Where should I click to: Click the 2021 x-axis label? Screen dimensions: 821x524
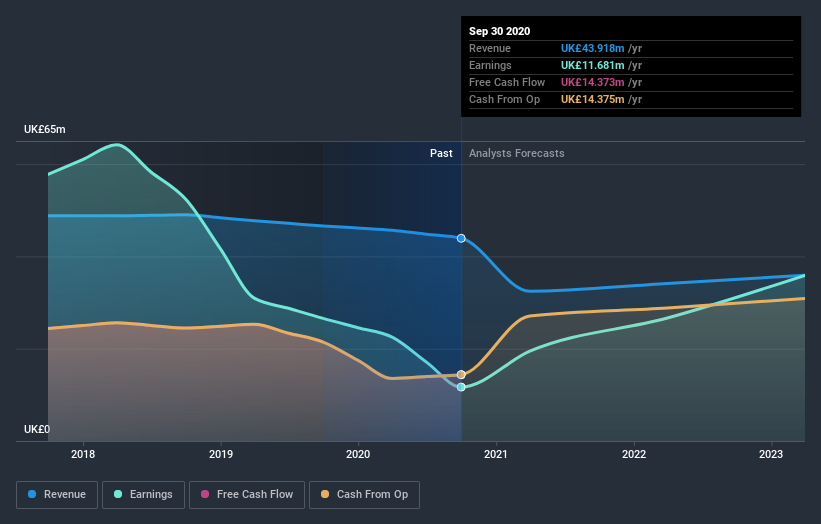[496, 454]
